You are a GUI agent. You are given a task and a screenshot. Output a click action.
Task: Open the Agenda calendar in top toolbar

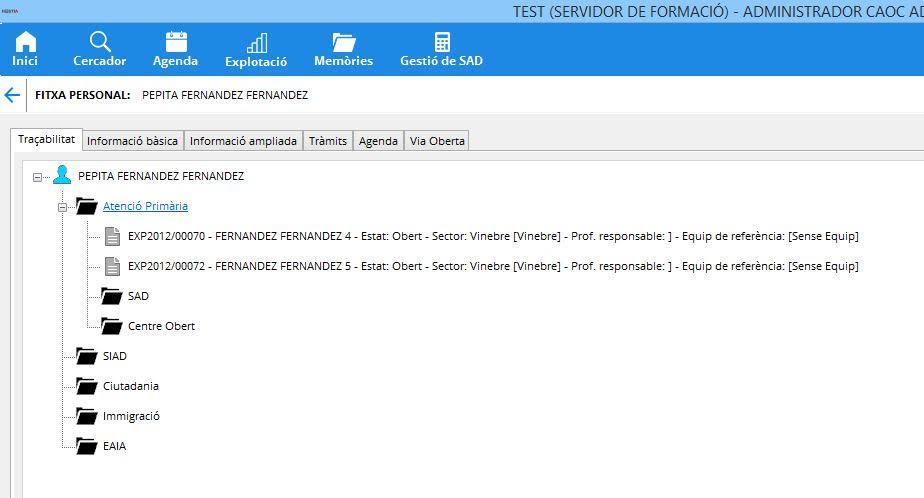175,49
